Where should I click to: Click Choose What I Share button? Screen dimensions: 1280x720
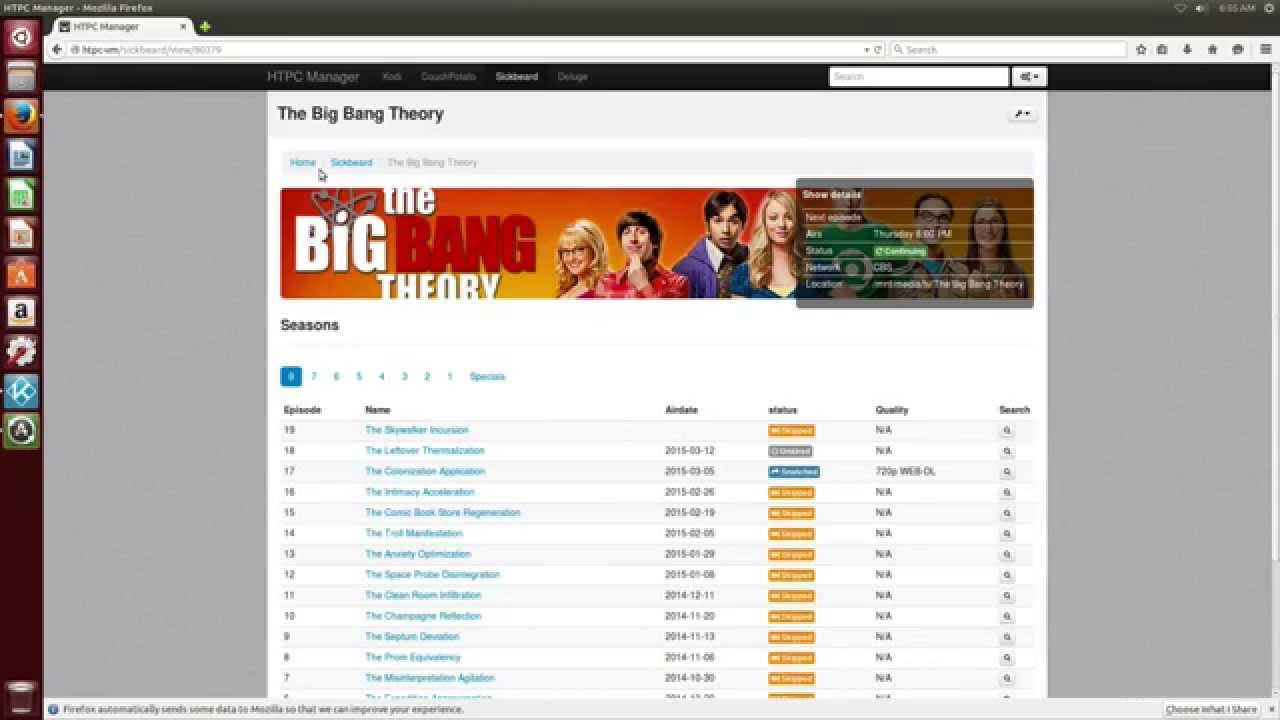(x=1211, y=710)
